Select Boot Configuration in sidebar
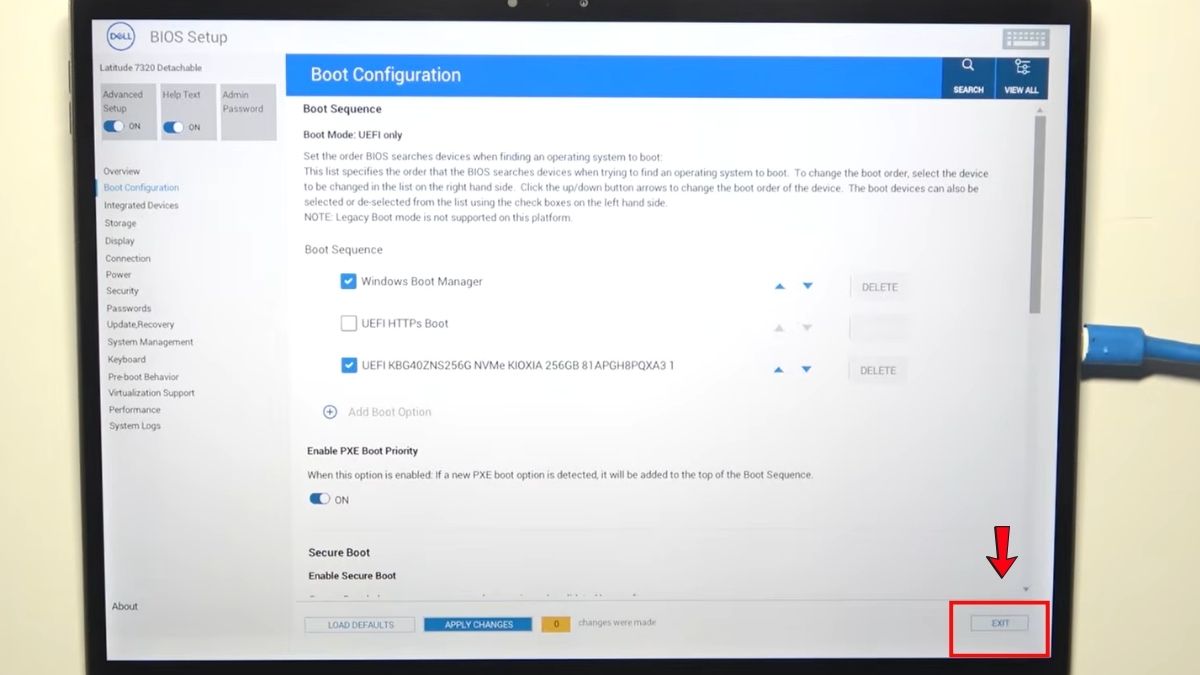Viewport: 1200px width, 675px height. point(141,188)
